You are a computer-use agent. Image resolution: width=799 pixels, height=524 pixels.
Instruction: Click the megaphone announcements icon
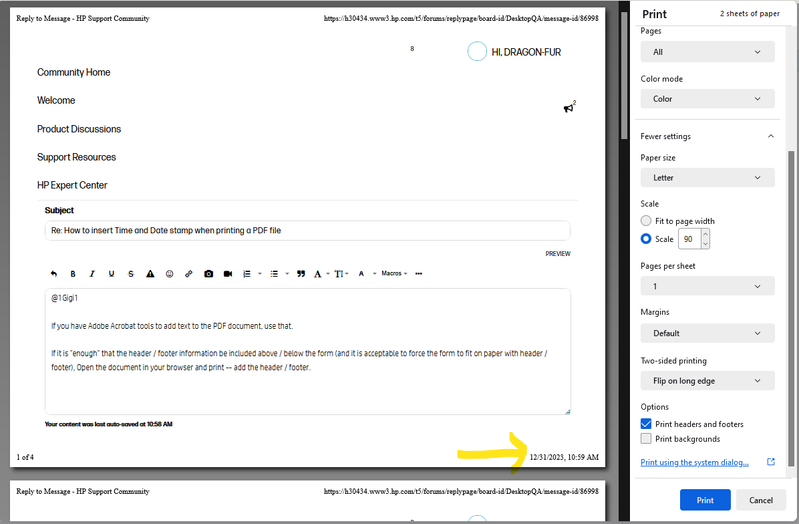[569, 107]
